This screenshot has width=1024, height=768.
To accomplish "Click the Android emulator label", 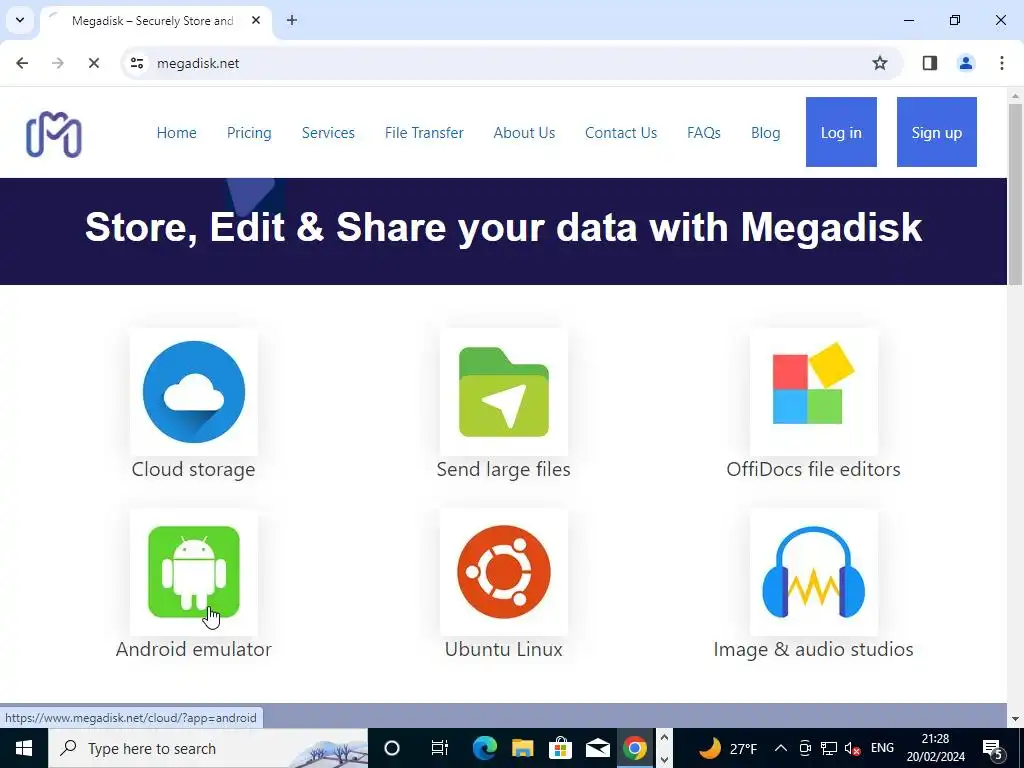I will 193,649.
